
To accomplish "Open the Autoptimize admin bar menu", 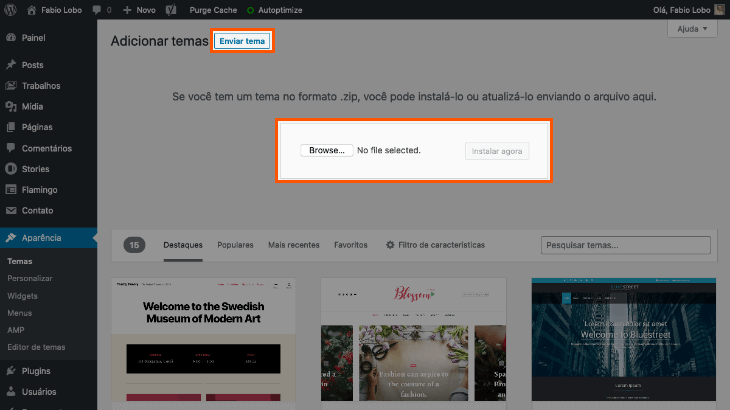I will click(x=275, y=10).
